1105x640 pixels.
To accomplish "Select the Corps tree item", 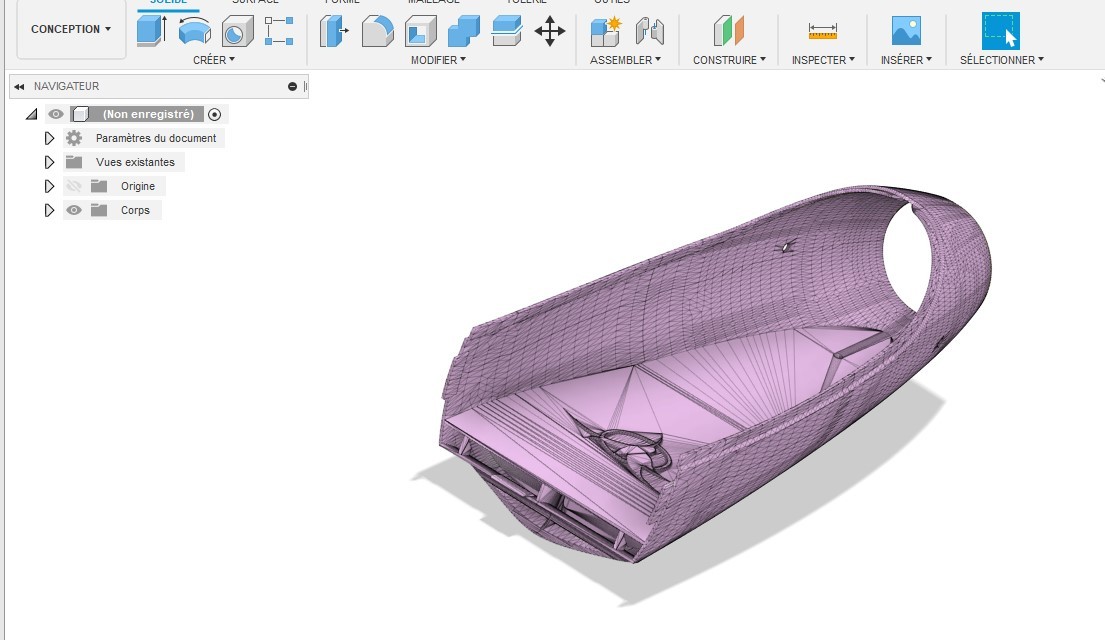I will click(x=135, y=210).
